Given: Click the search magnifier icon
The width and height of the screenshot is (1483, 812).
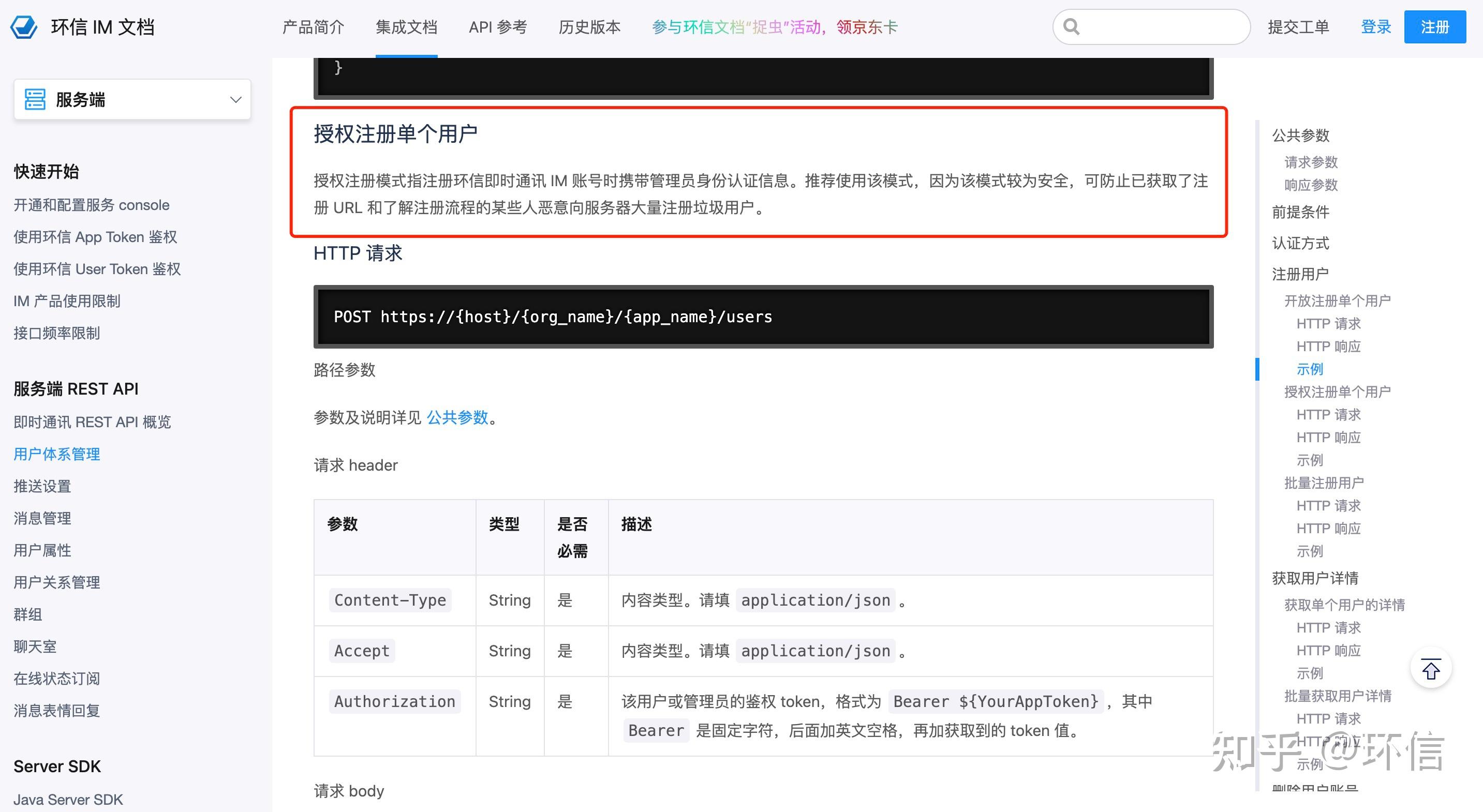Looking at the screenshot, I should [1072, 26].
